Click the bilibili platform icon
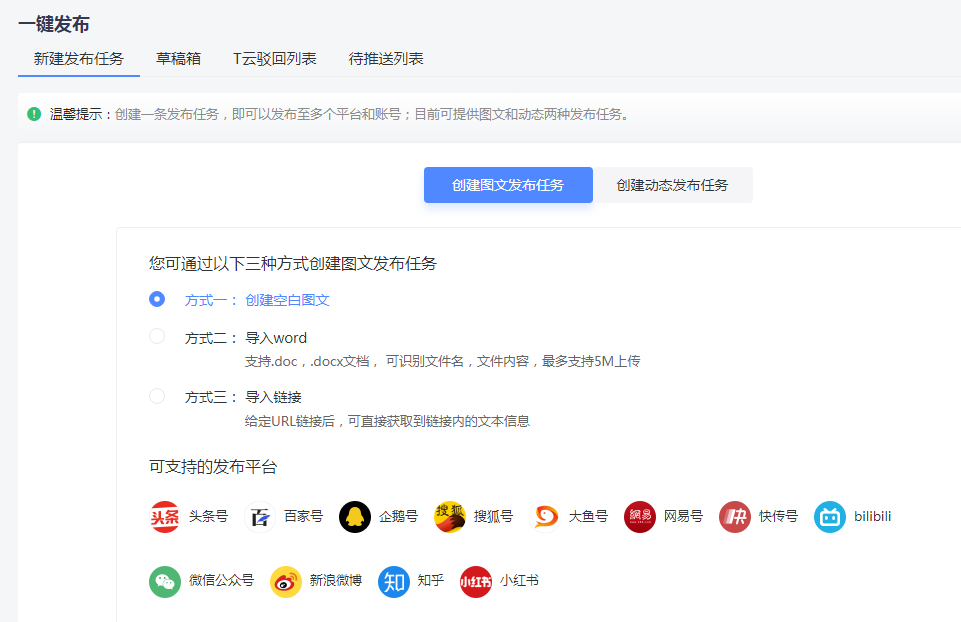961x622 pixels. [830, 517]
